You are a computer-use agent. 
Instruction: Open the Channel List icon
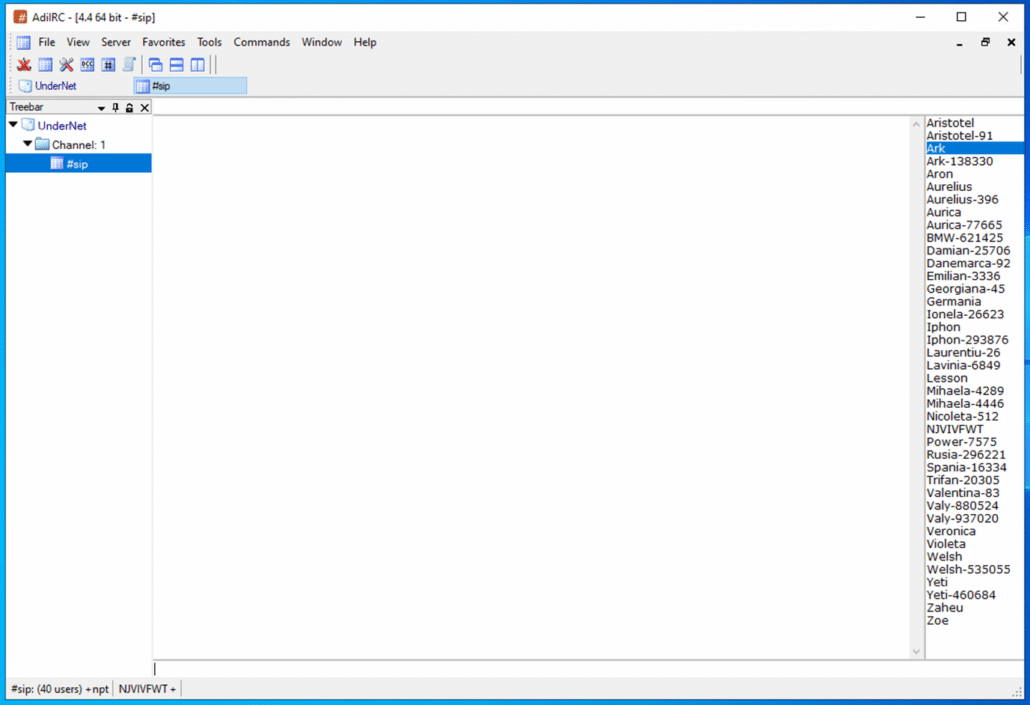pos(108,64)
